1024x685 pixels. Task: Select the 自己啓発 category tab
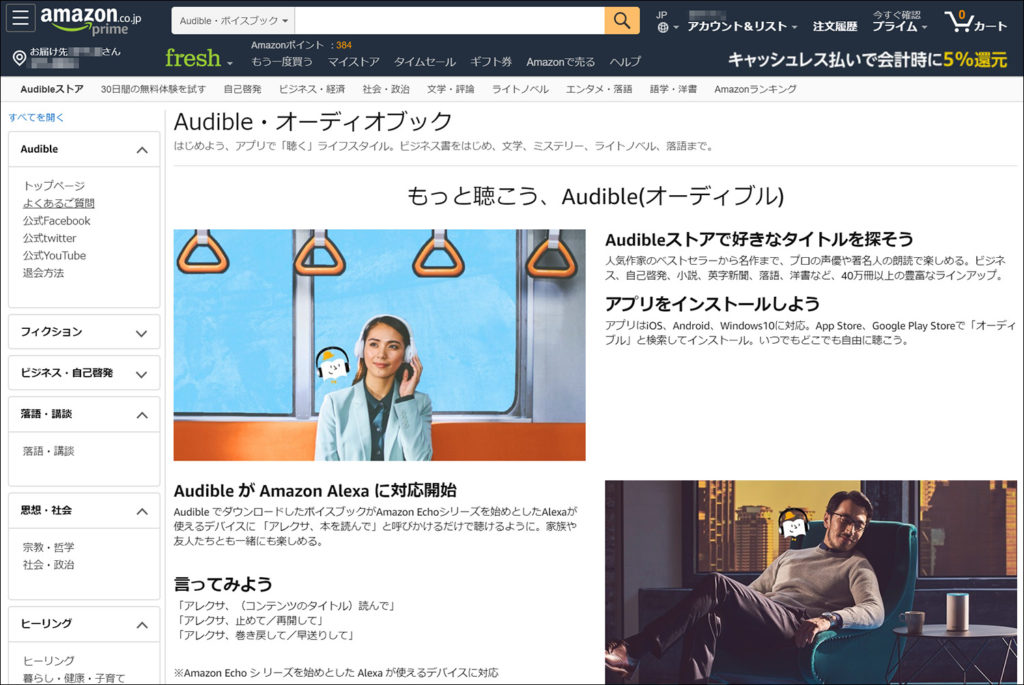pos(242,89)
